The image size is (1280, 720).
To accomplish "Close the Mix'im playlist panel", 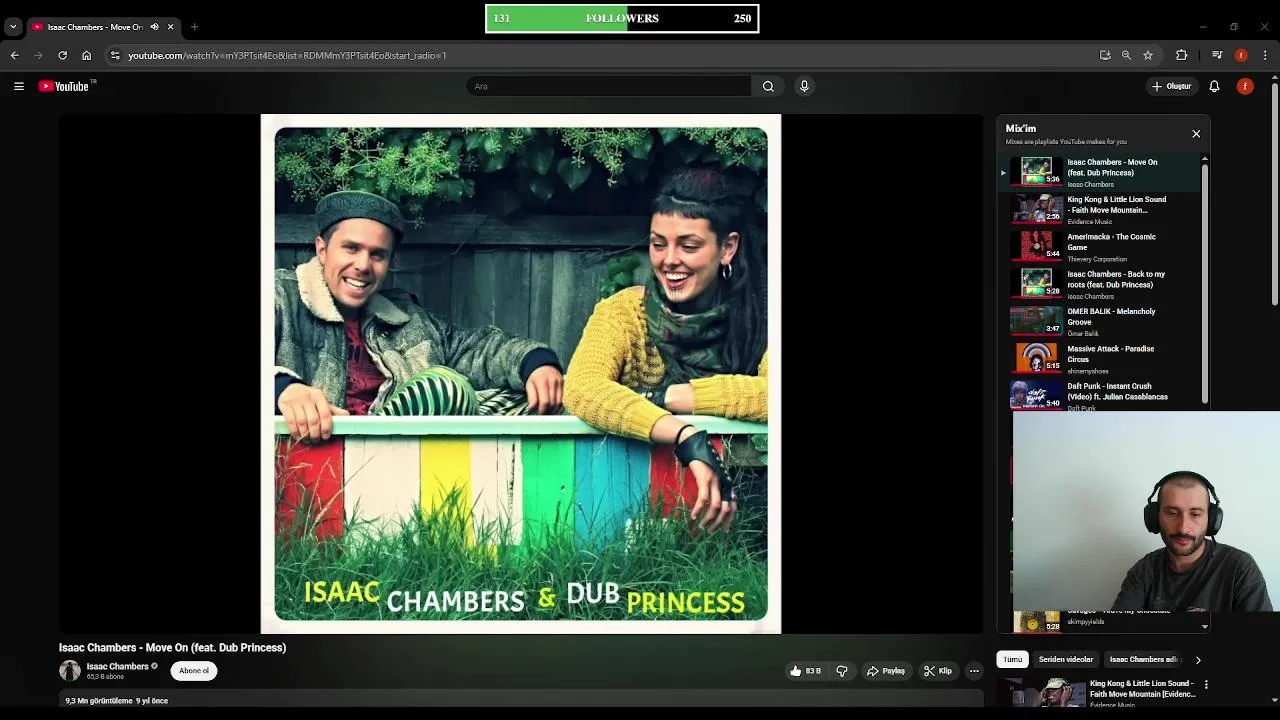I will click(x=1196, y=133).
